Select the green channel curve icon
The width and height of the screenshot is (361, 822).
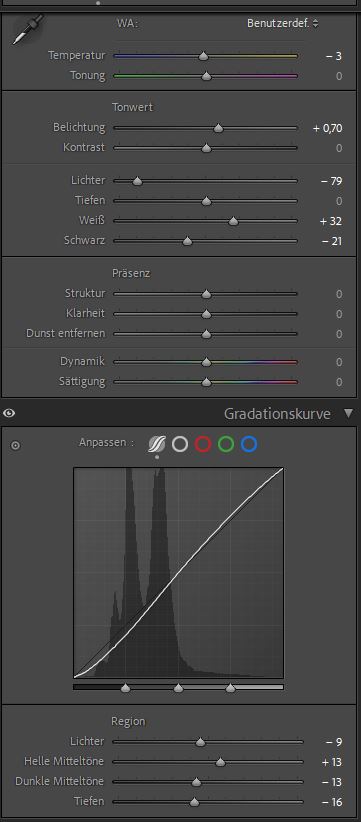(226, 444)
